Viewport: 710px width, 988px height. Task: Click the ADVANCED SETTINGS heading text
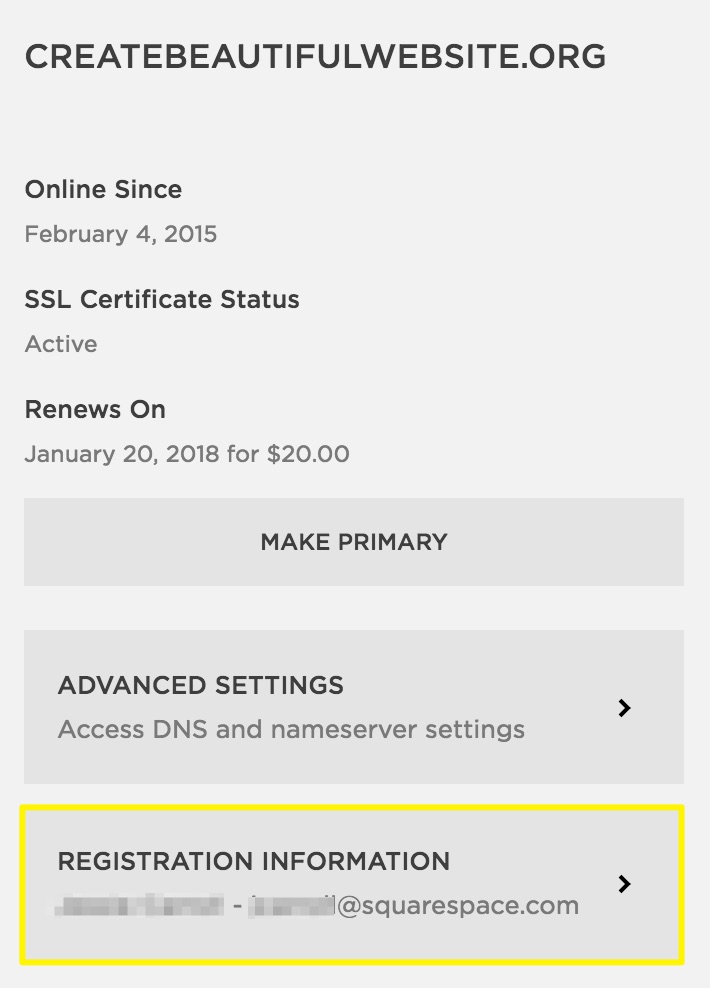point(201,685)
